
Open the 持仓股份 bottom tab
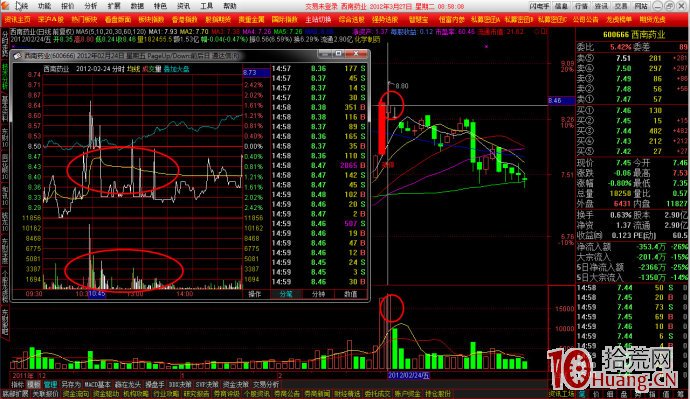point(437,394)
